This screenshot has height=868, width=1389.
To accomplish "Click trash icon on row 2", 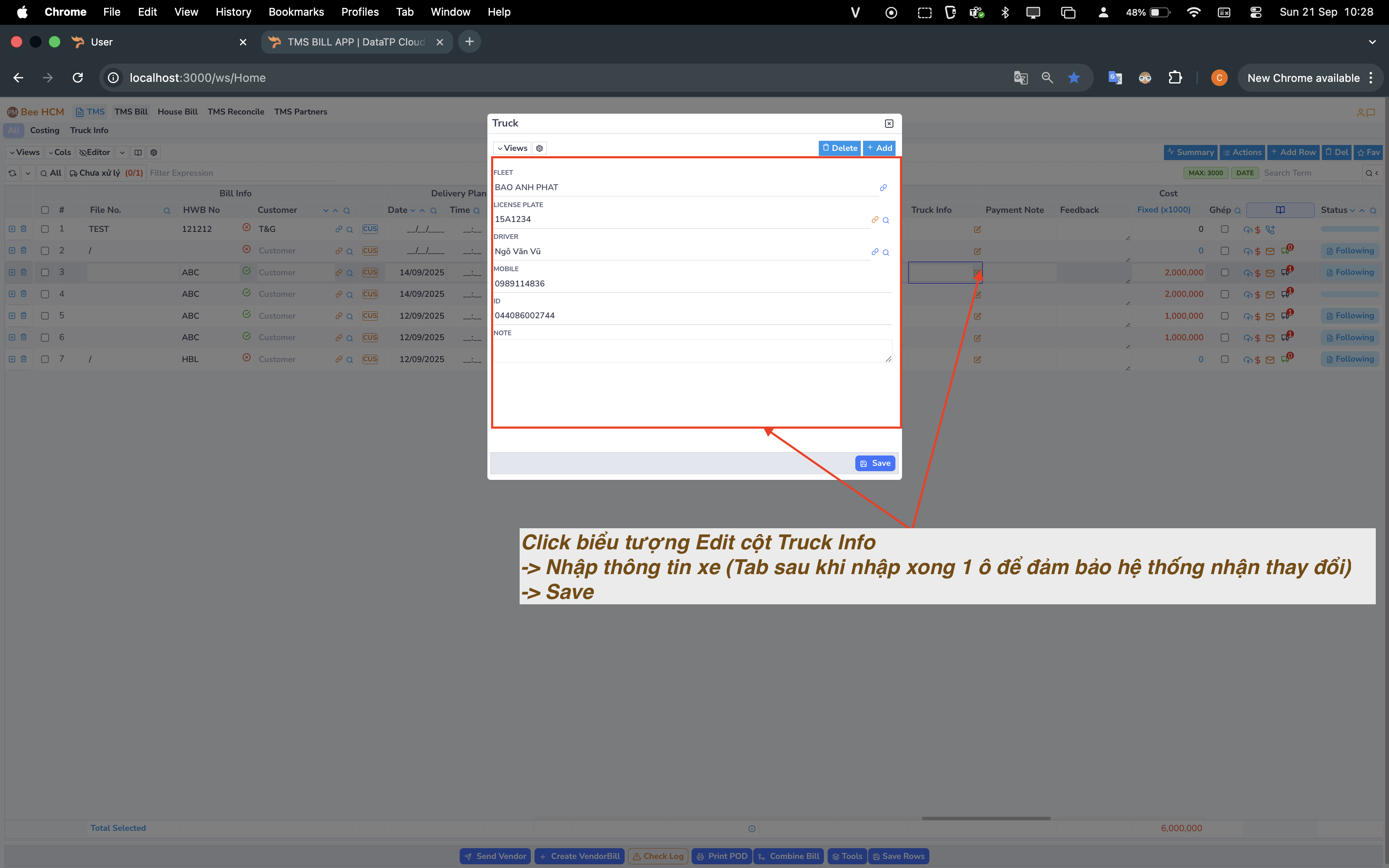I will coord(24,250).
